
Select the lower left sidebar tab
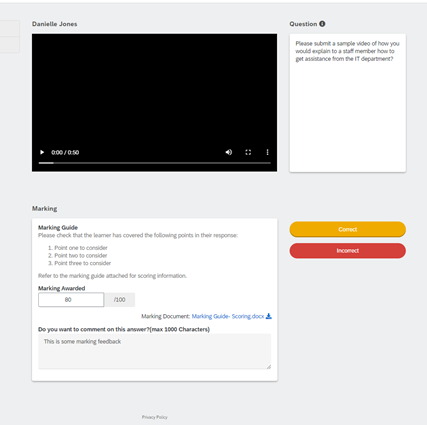tap(10, 45)
